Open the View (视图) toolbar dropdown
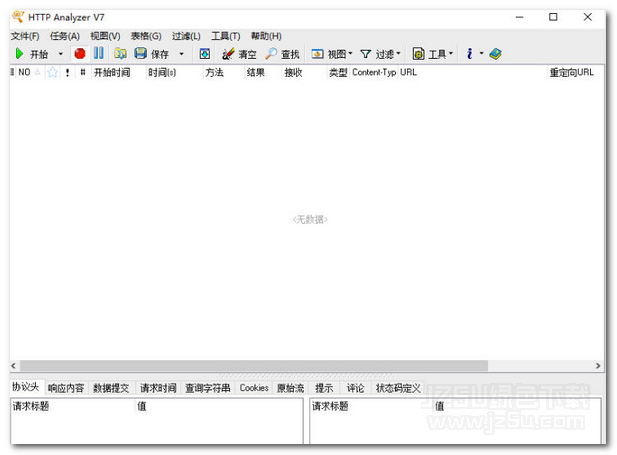This screenshot has height=455, width=617. pyautogui.click(x=332, y=54)
